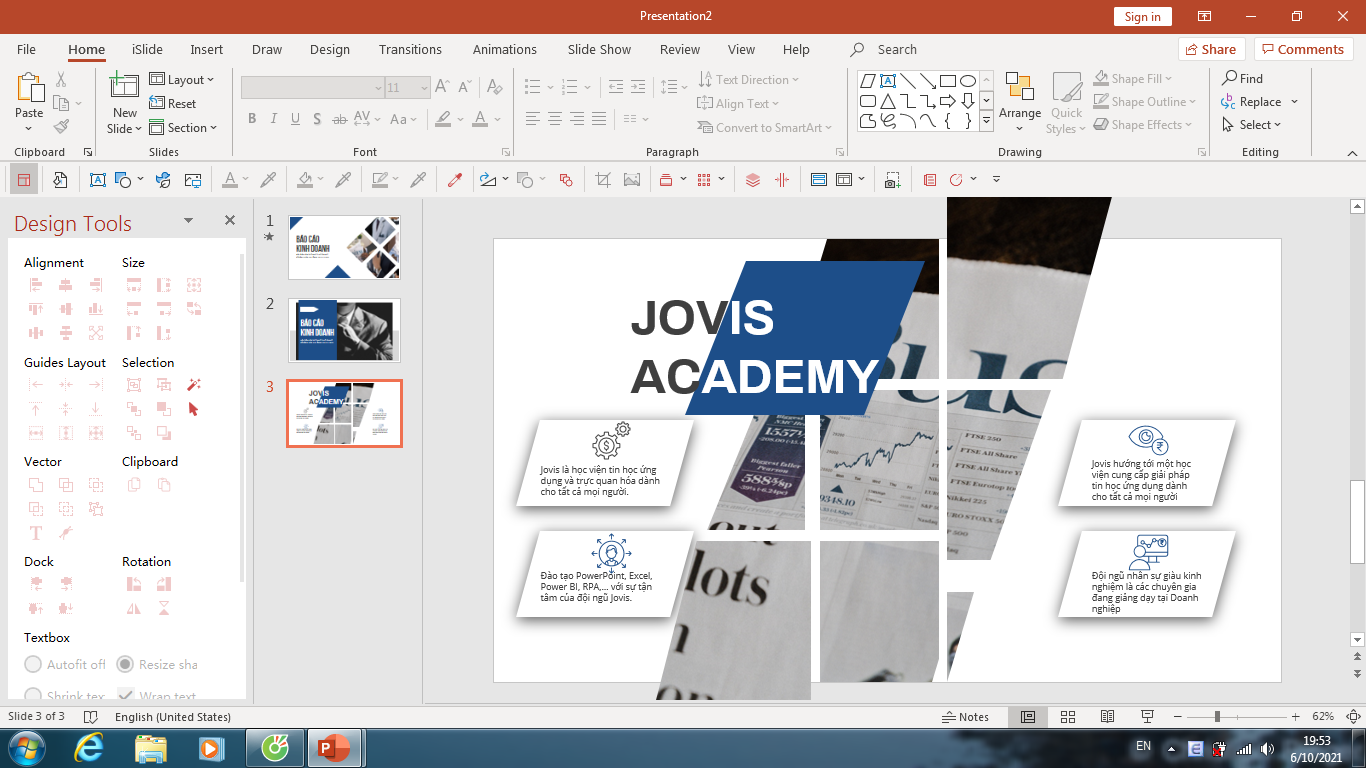
Task: Open the Select dropdown in Editing
Action: coord(1251,125)
